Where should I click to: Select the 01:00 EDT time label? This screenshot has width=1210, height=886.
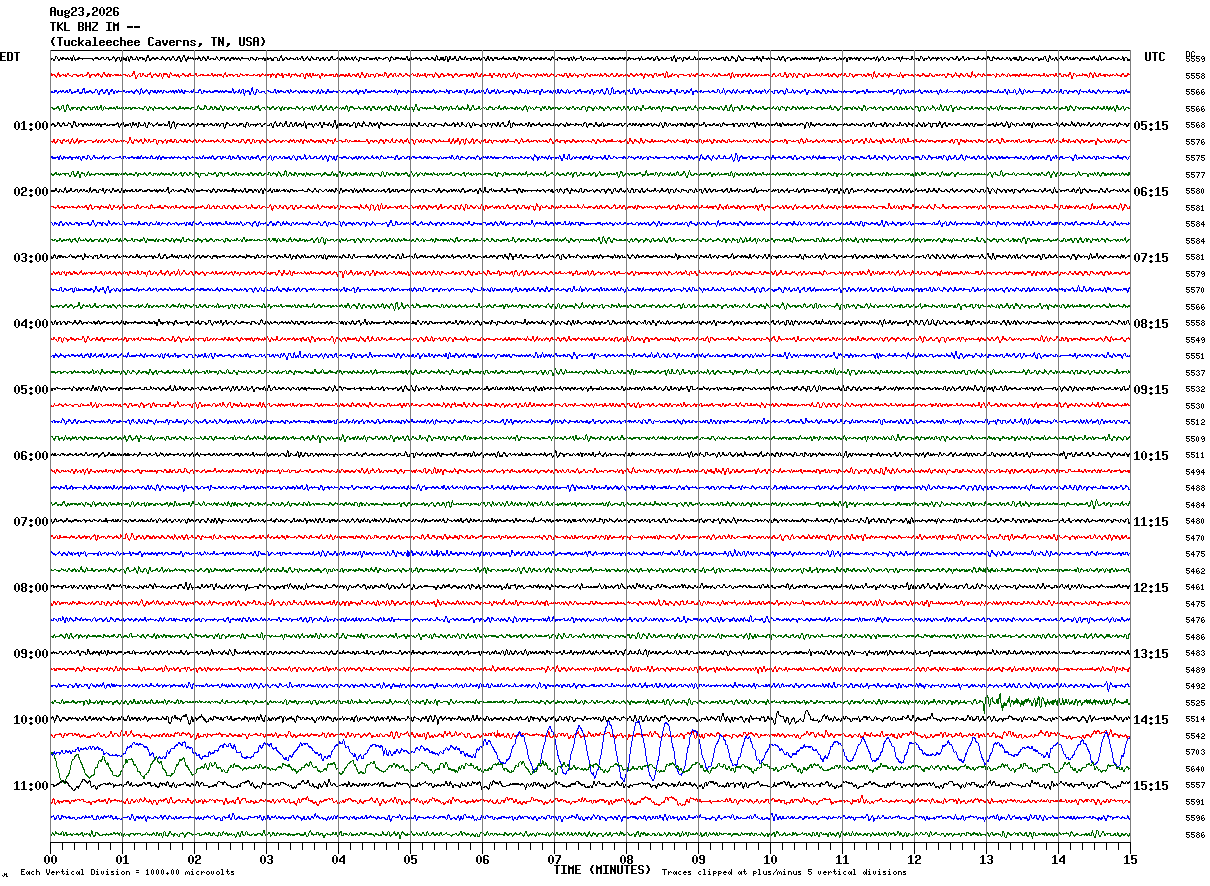tap(30, 126)
